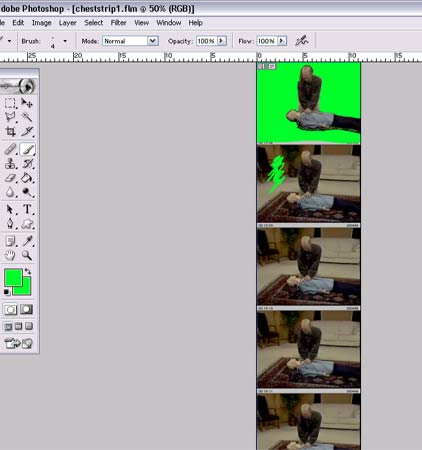Activate the Zoom tool
The width and height of the screenshot is (422, 450).
coord(27,255)
